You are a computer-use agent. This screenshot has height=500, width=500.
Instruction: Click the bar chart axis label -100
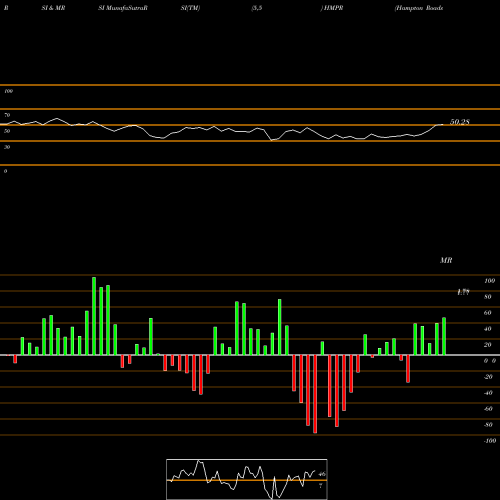coord(490,441)
